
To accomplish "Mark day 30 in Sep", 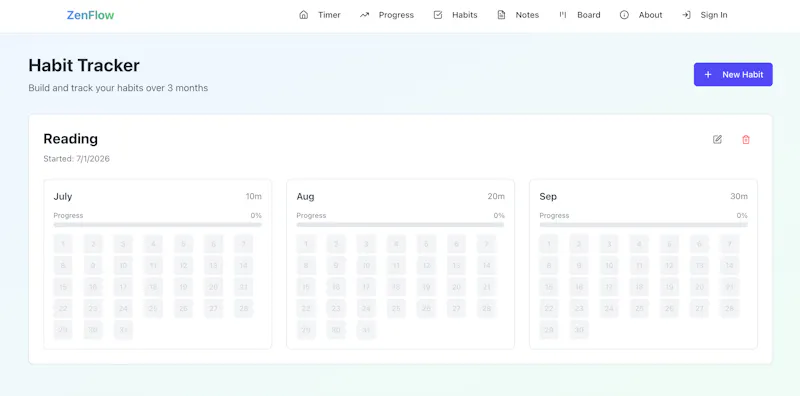I will pyautogui.click(x=579, y=330).
